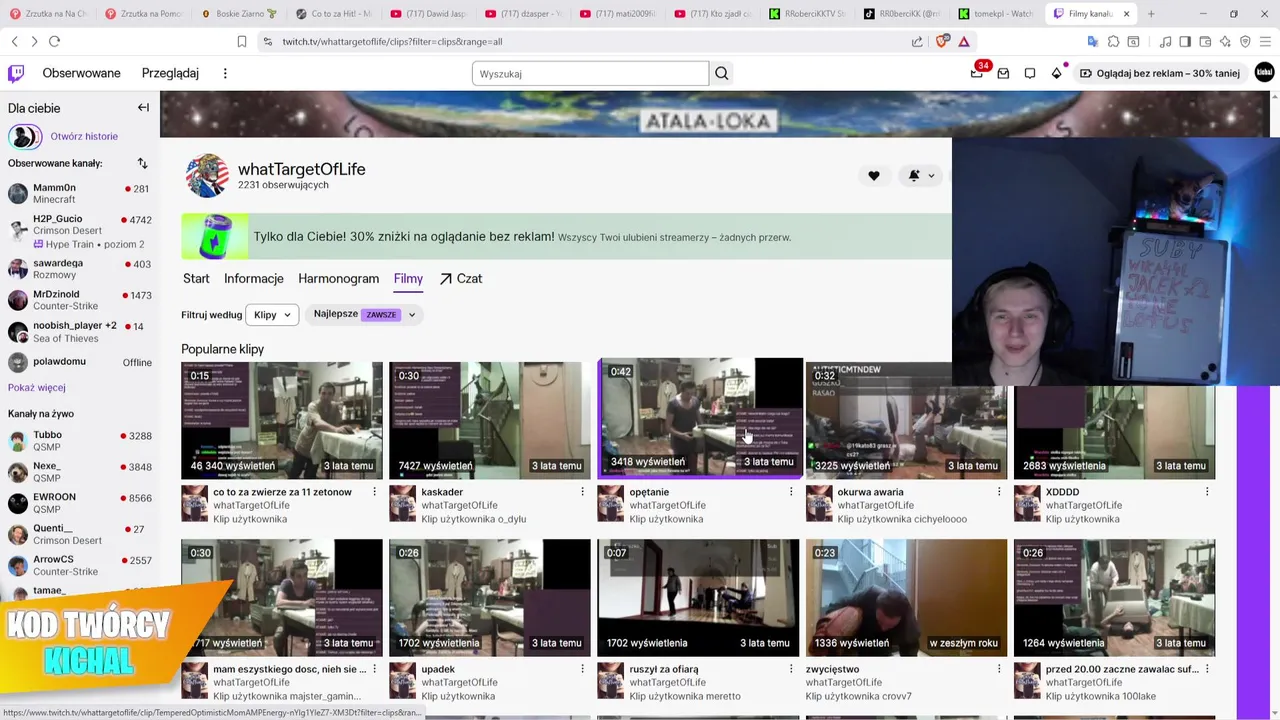The width and height of the screenshot is (1280, 720).
Task: Open Przeglądaj in top navigation
Action: [x=170, y=73]
